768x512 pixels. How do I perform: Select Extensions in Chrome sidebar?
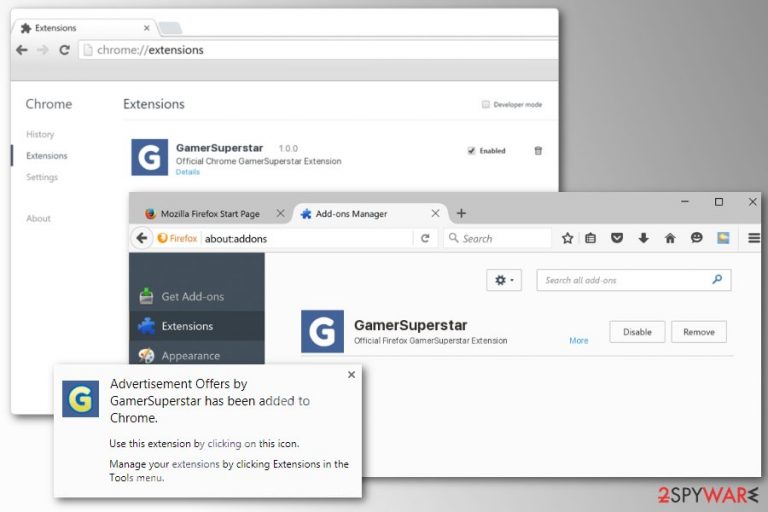[x=47, y=156]
